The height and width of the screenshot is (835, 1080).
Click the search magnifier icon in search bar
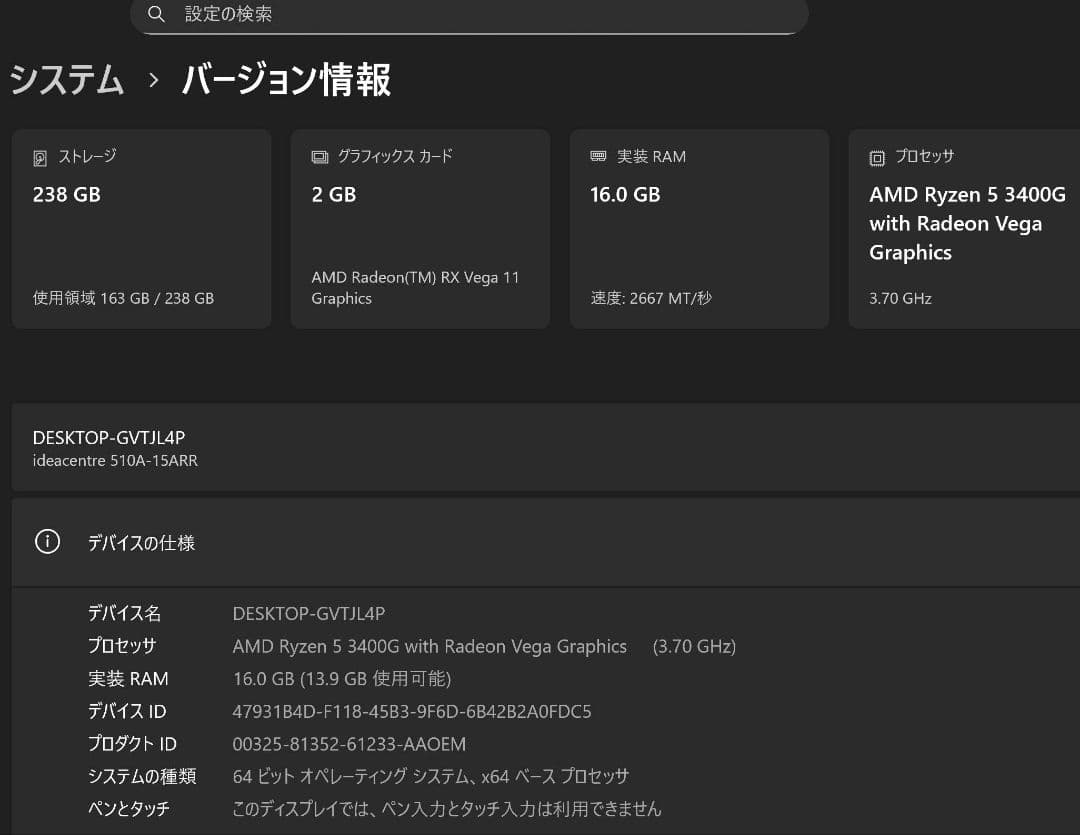point(156,14)
